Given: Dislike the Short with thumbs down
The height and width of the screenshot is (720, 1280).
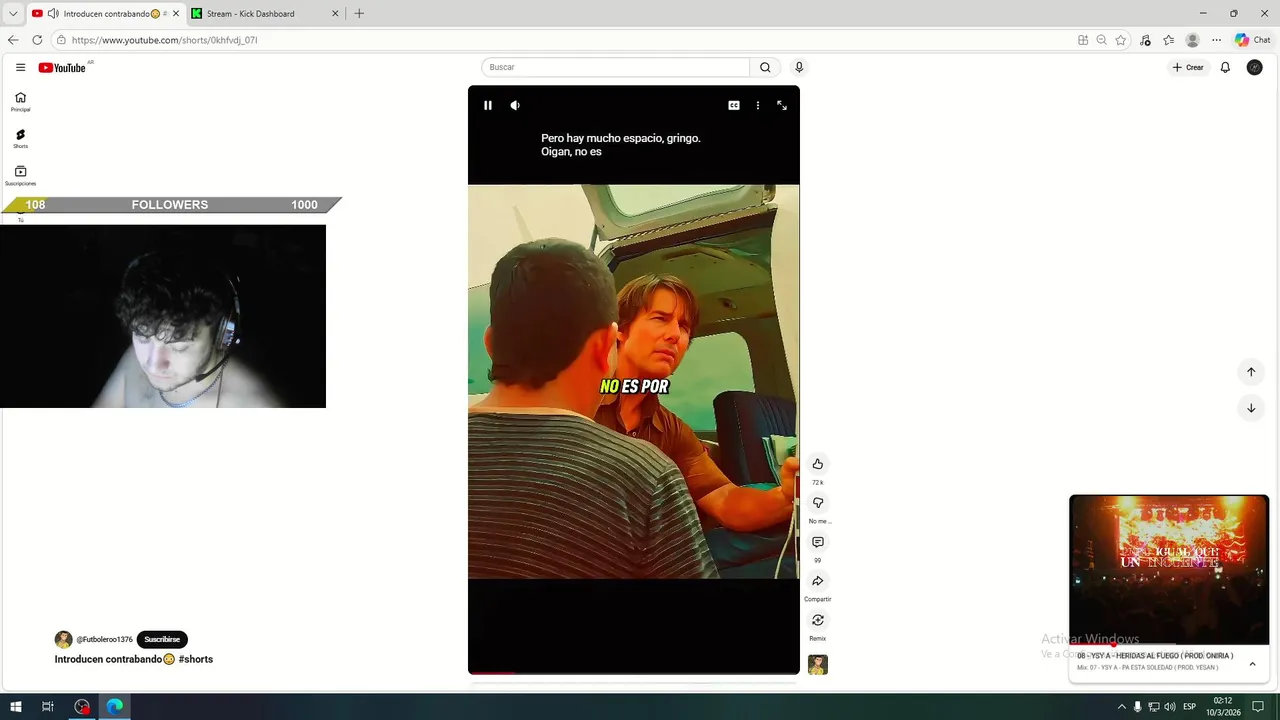Looking at the screenshot, I should pyautogui.click(x=818, y=503).
